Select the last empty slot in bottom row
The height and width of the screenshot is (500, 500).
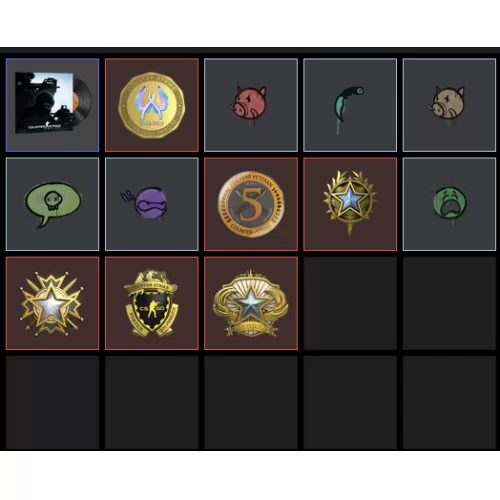click(449, 402)
